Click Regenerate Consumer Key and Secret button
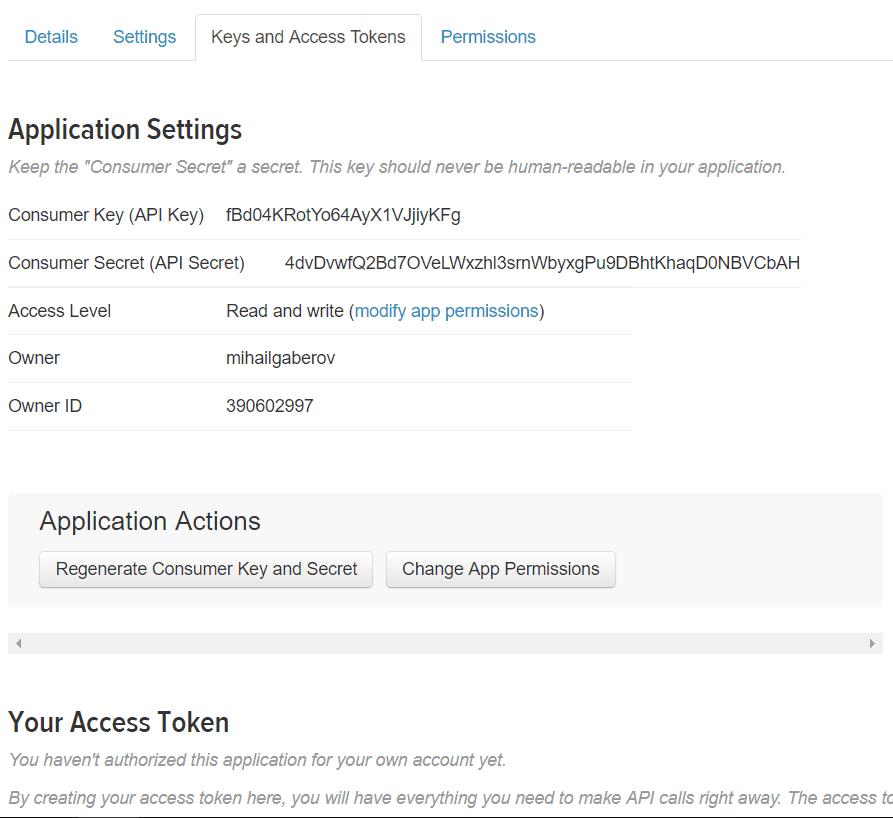Viewport: 893px width, 818px height. click(206, 569)
